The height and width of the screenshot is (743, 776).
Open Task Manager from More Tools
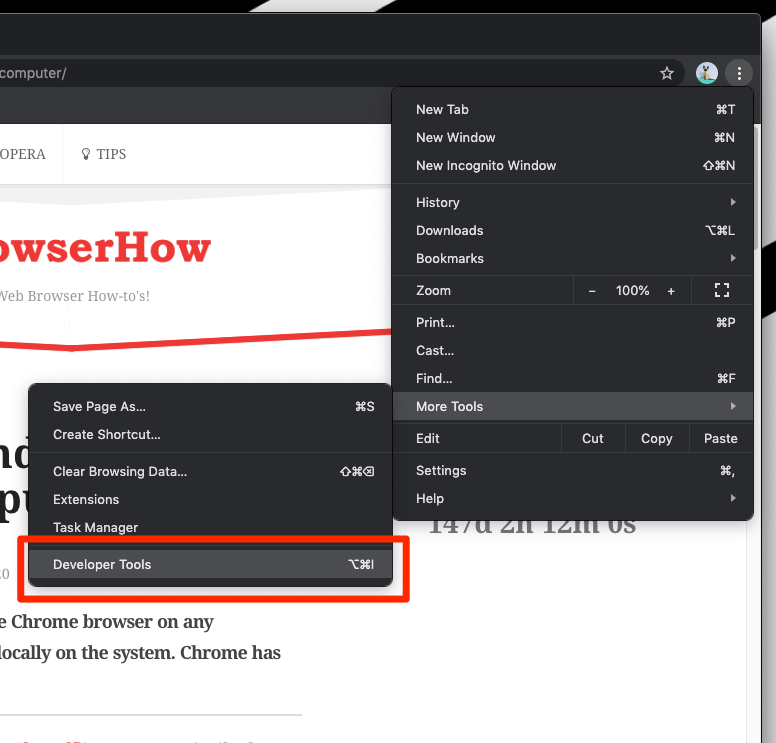[211, 528]
